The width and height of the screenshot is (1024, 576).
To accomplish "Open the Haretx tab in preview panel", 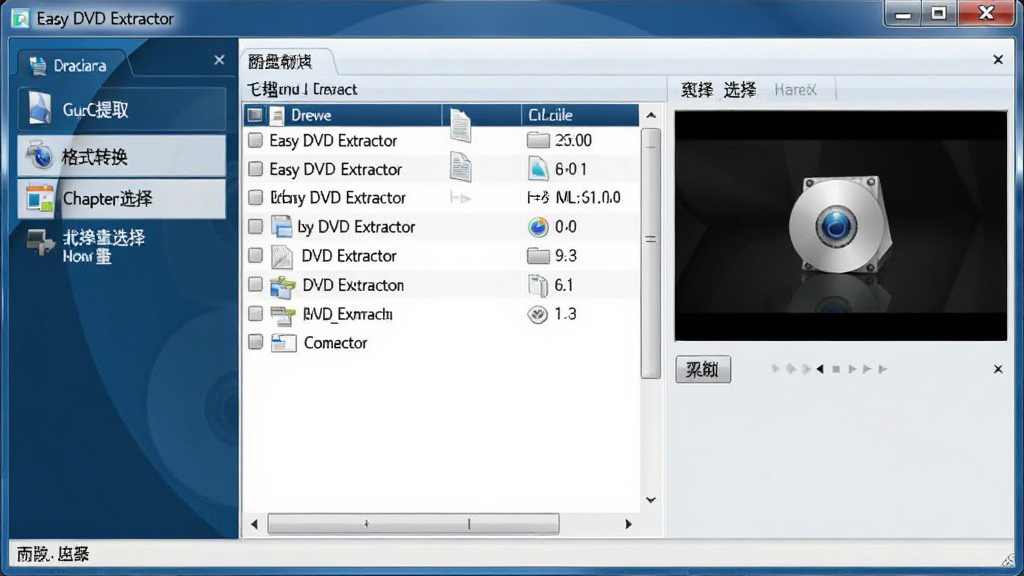I will (795, 89).
